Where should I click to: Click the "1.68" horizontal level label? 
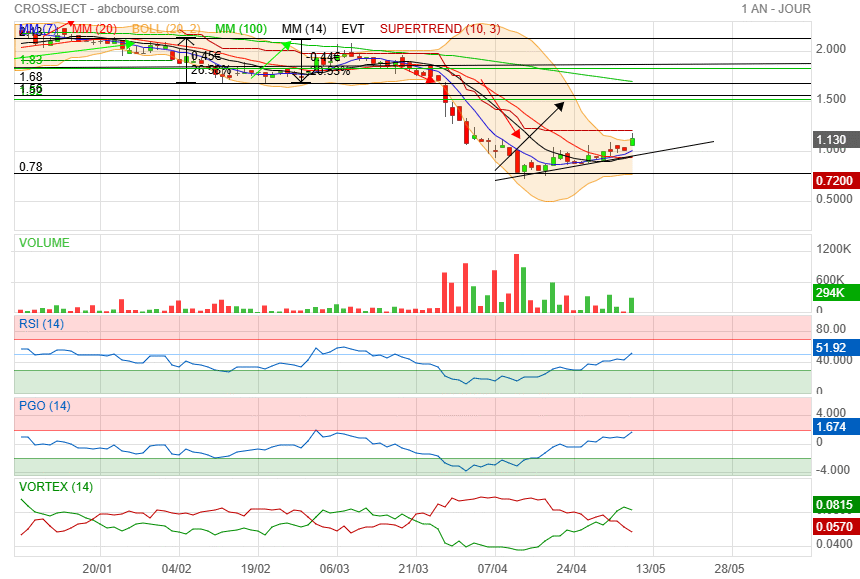31,77
